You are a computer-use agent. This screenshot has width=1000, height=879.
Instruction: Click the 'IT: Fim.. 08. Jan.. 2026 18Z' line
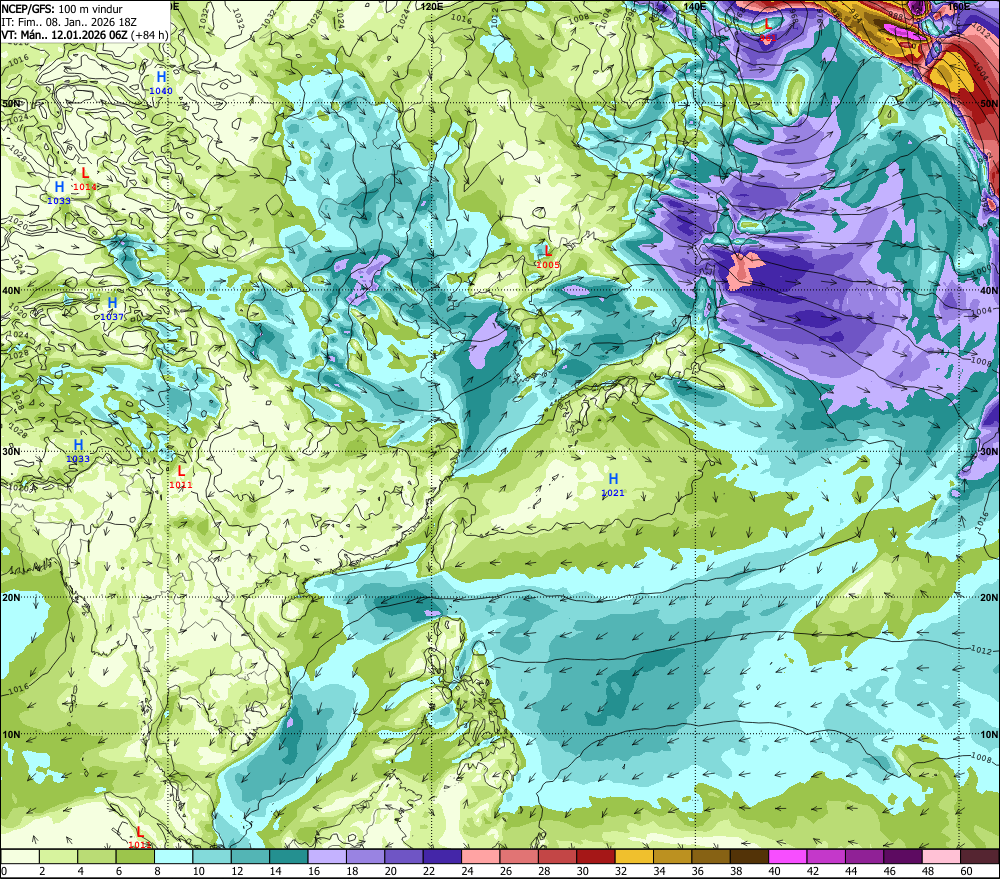(x=69, y=22)
